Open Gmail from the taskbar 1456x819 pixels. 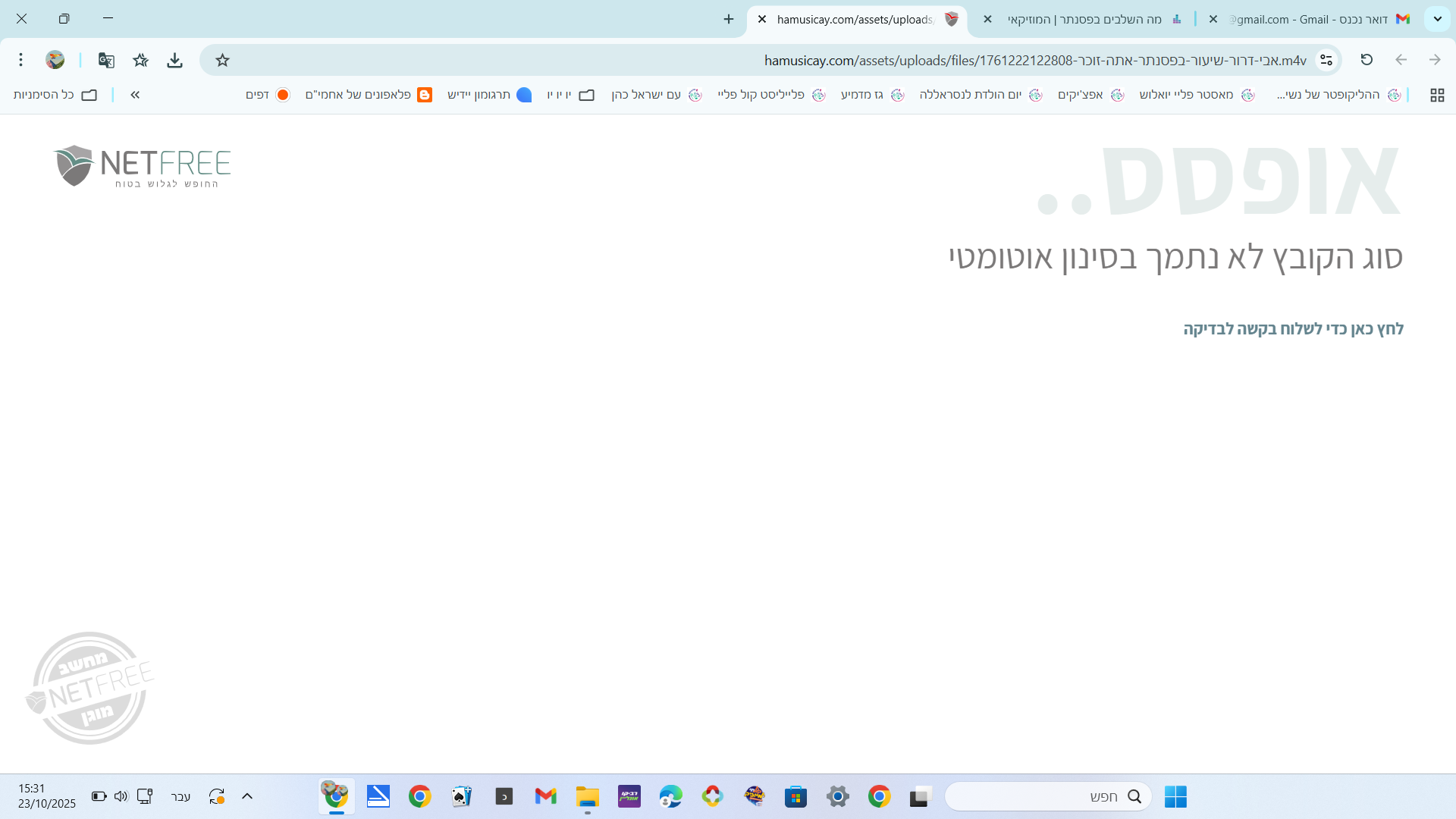pyautogui.click(x=545, y=796)
